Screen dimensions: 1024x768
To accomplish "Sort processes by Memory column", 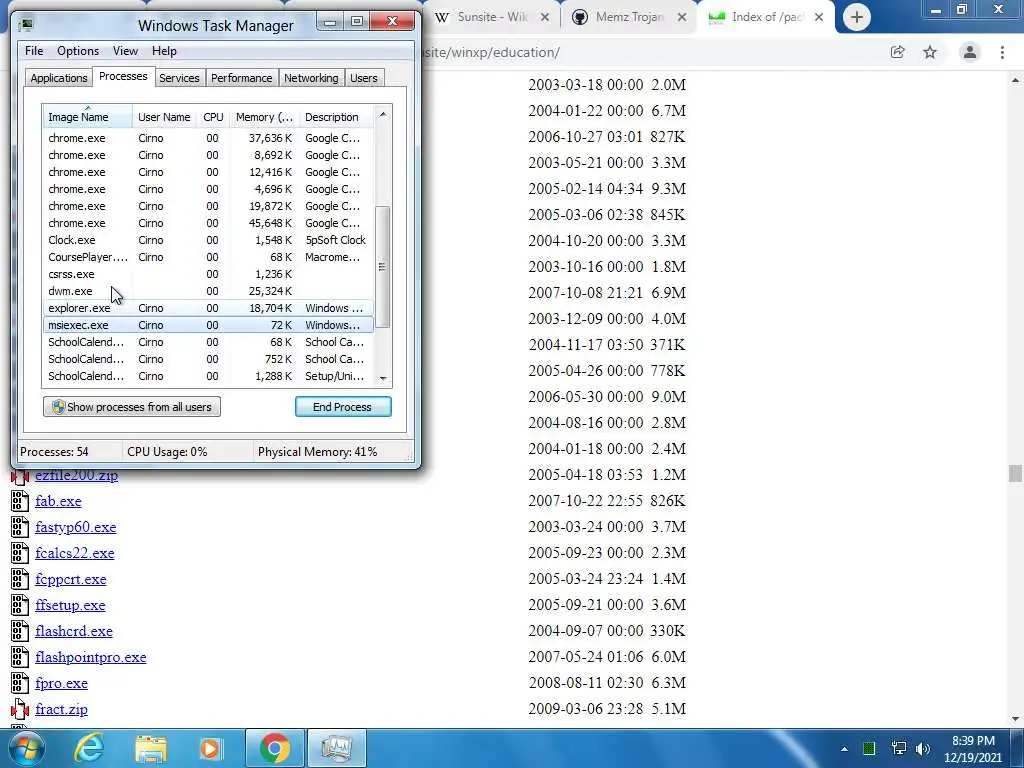I will pos(264,117).
